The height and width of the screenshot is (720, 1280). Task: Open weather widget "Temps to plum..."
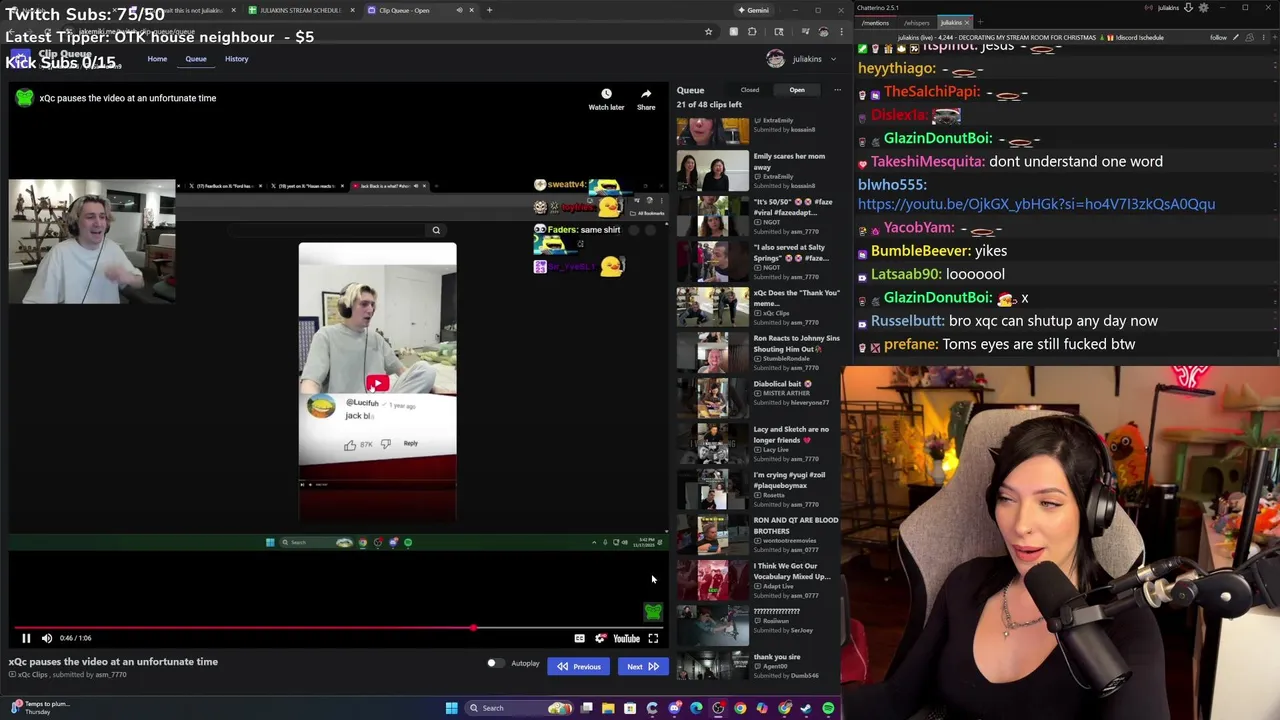[x=40, y=707]
